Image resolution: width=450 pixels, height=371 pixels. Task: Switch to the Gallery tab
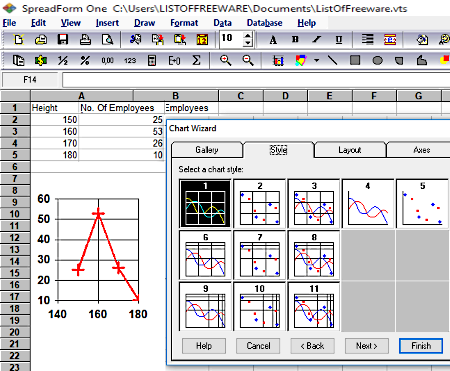(207, 150)
